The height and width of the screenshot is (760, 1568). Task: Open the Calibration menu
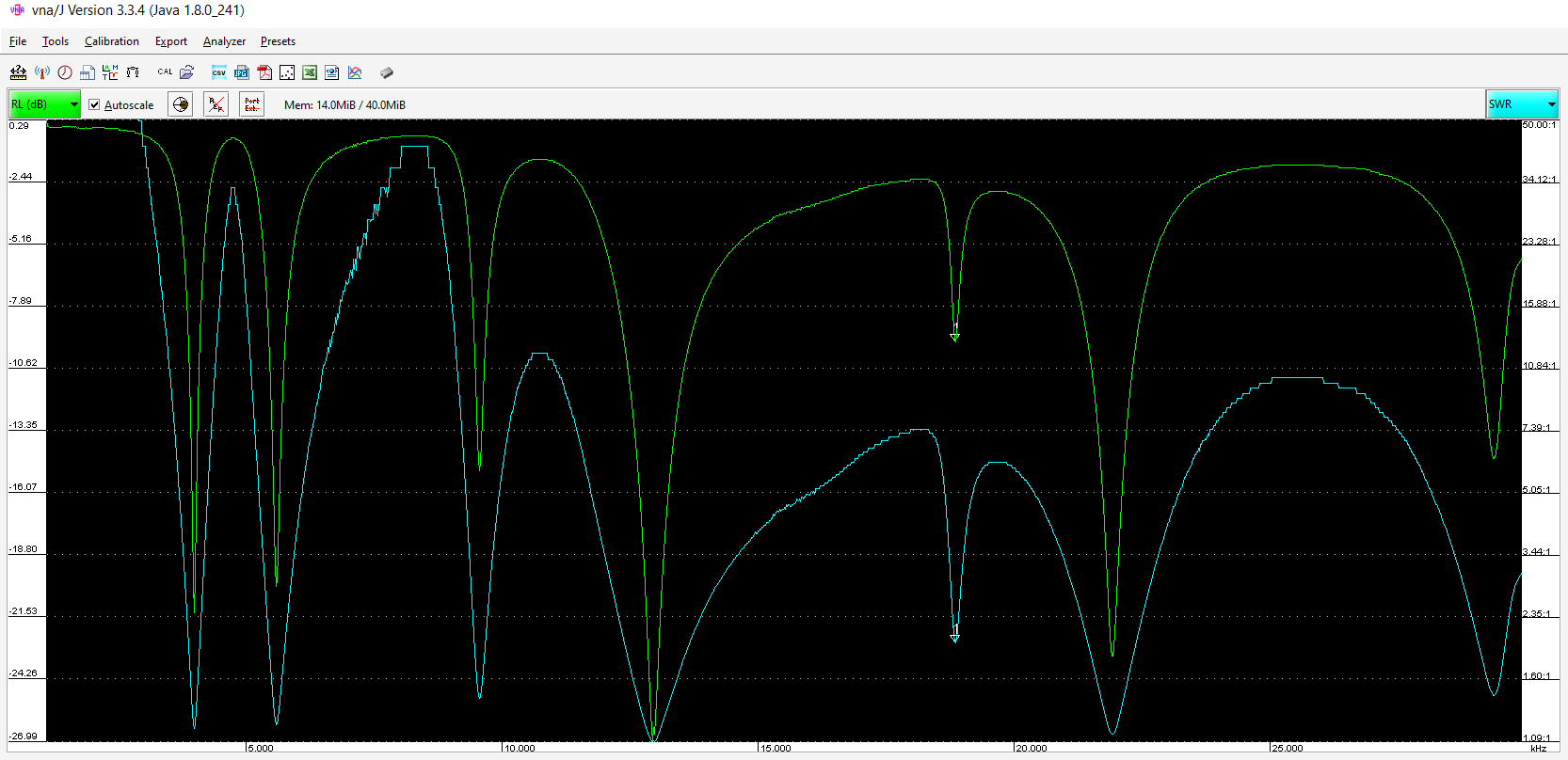pos(112,41)
